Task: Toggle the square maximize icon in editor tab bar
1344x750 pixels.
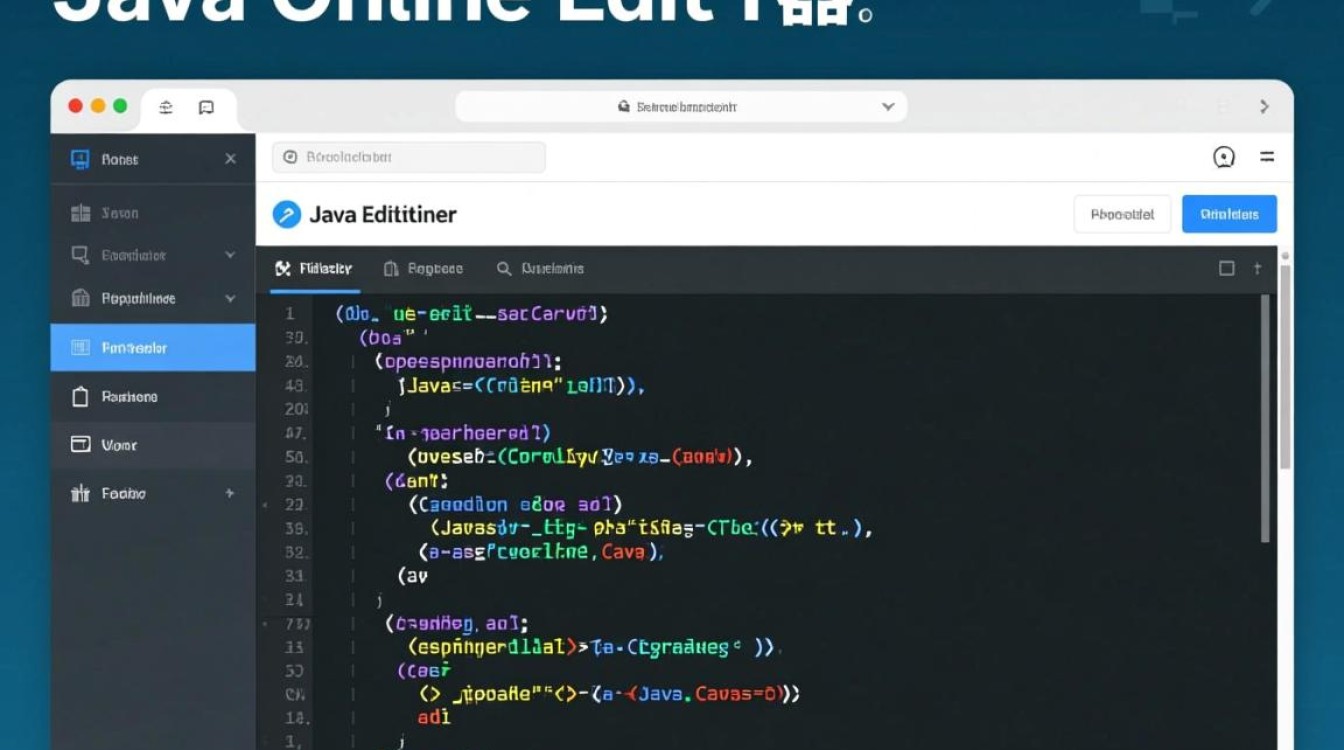Action: tap(1227, 268)
